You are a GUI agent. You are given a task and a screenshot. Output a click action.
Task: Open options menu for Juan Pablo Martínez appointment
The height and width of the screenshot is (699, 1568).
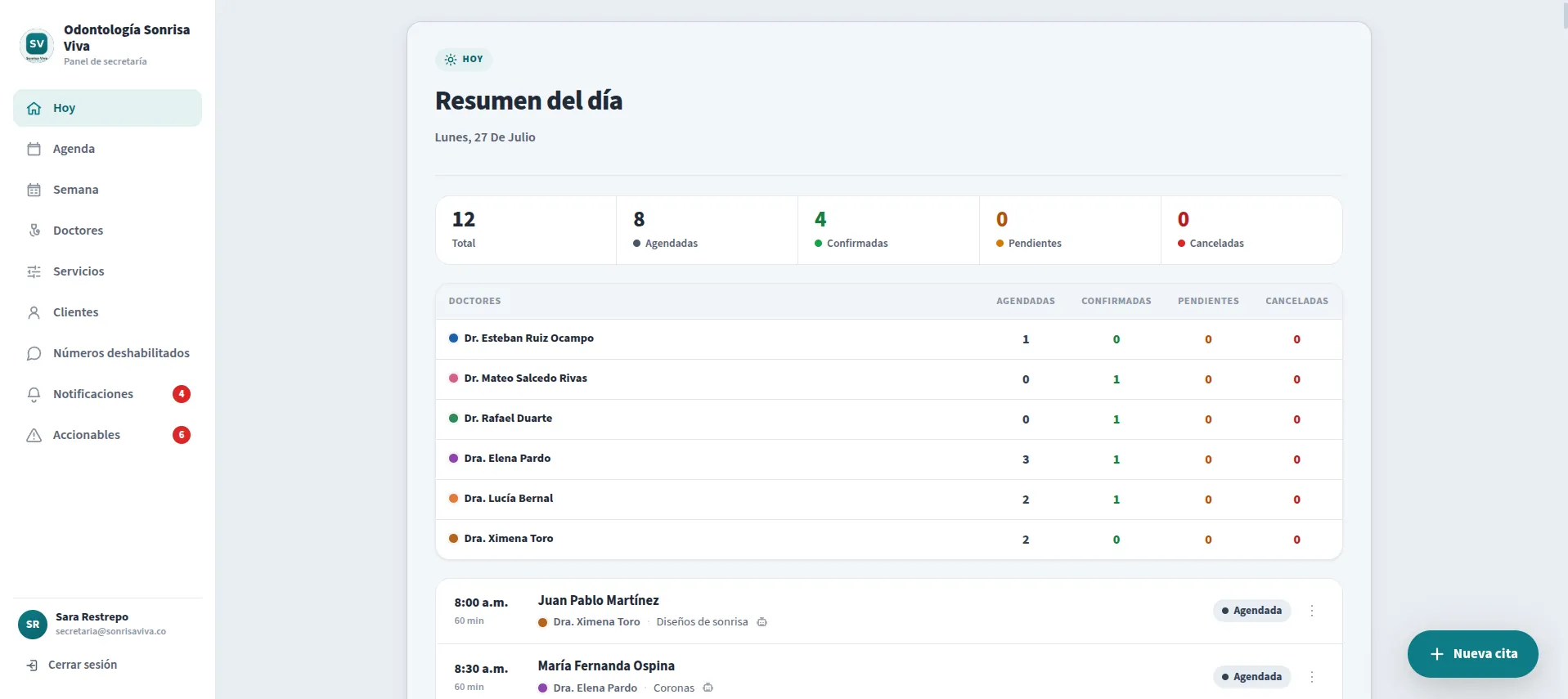click(x=1312, y=611)
